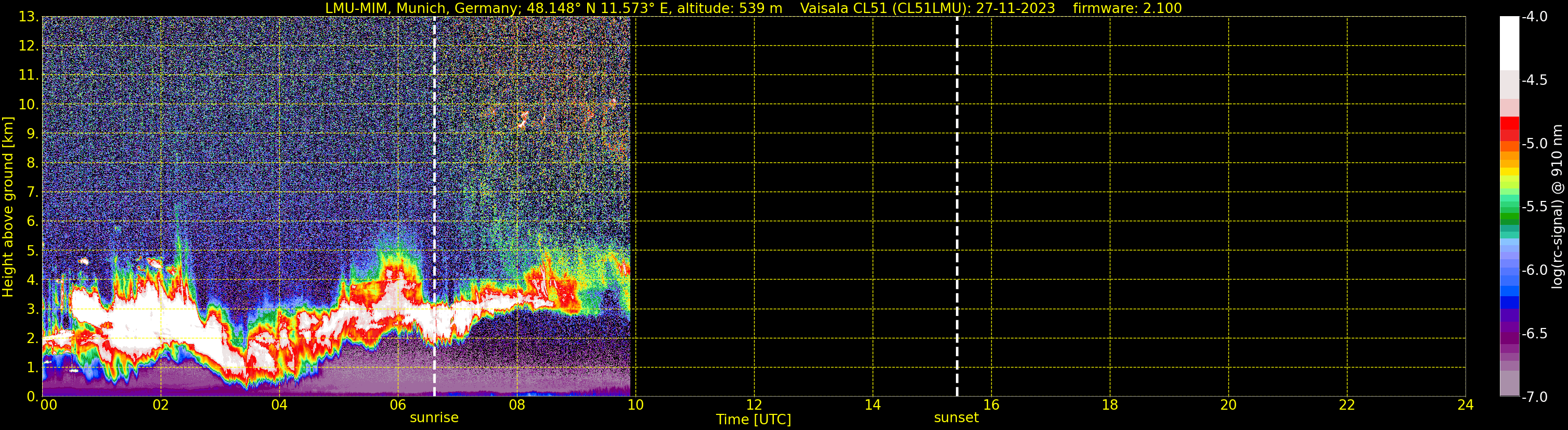Click the '0.' tick on the height axis

pyautogui.click(x=32, y=397)
